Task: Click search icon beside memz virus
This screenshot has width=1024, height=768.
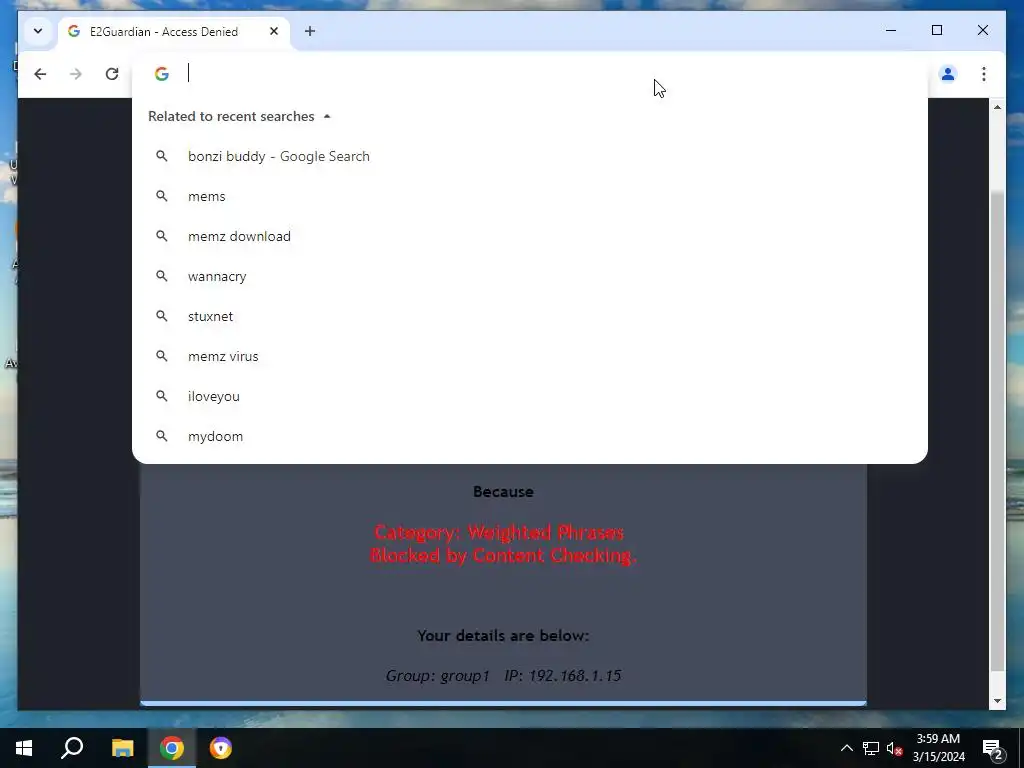Action: 161,356
